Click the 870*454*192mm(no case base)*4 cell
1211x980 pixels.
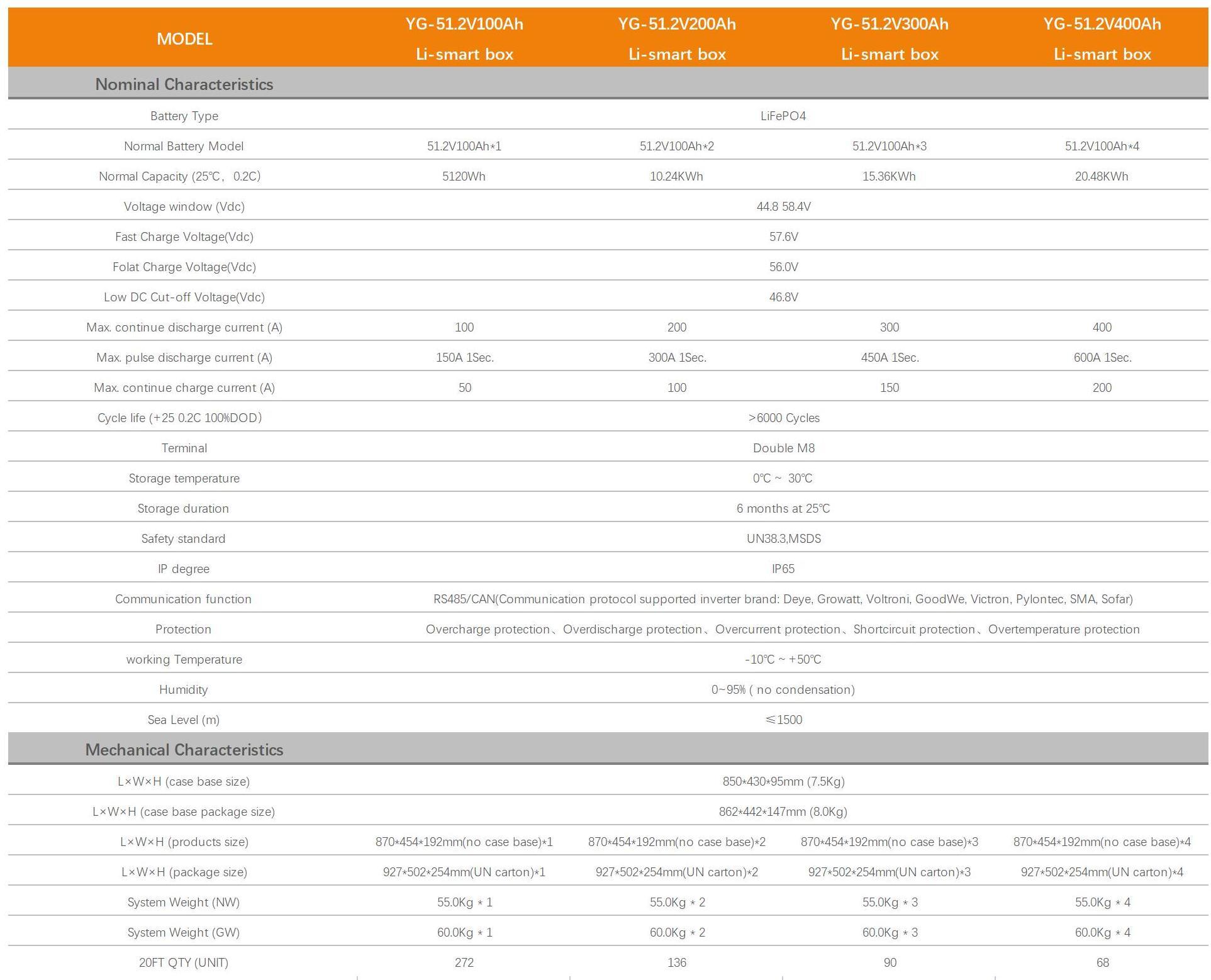(x=1102, y=842)
